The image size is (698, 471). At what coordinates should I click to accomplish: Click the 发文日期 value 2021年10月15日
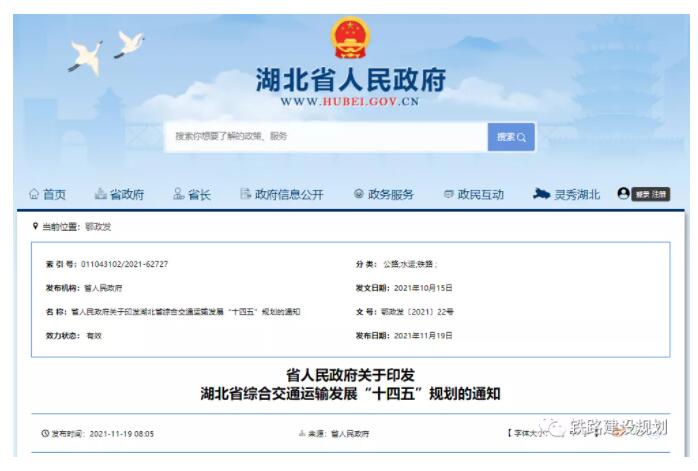point(423,288)
